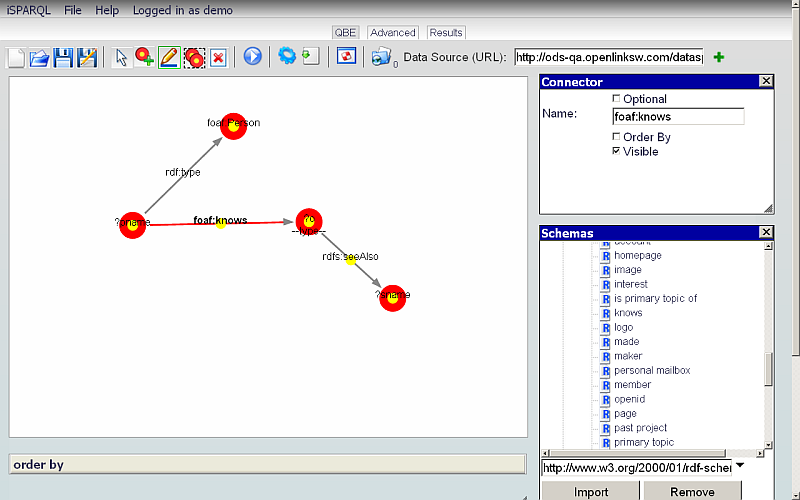Choose the add node tool

[x=144, y=57]
